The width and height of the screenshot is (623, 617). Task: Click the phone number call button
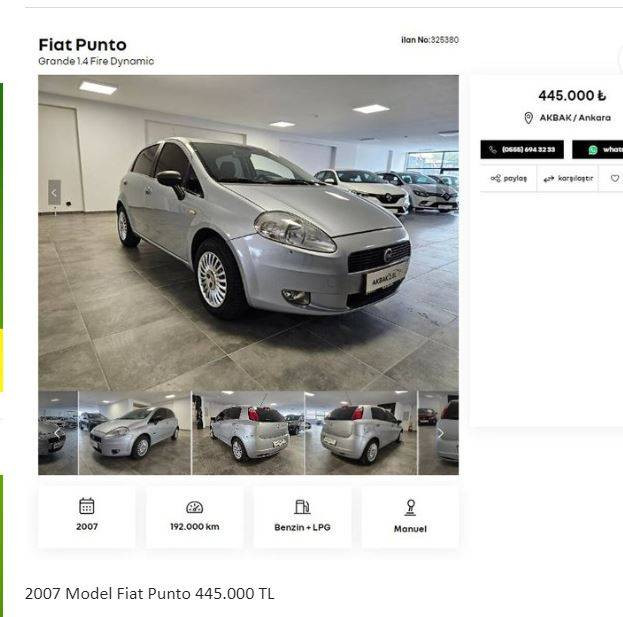point(522,149)
